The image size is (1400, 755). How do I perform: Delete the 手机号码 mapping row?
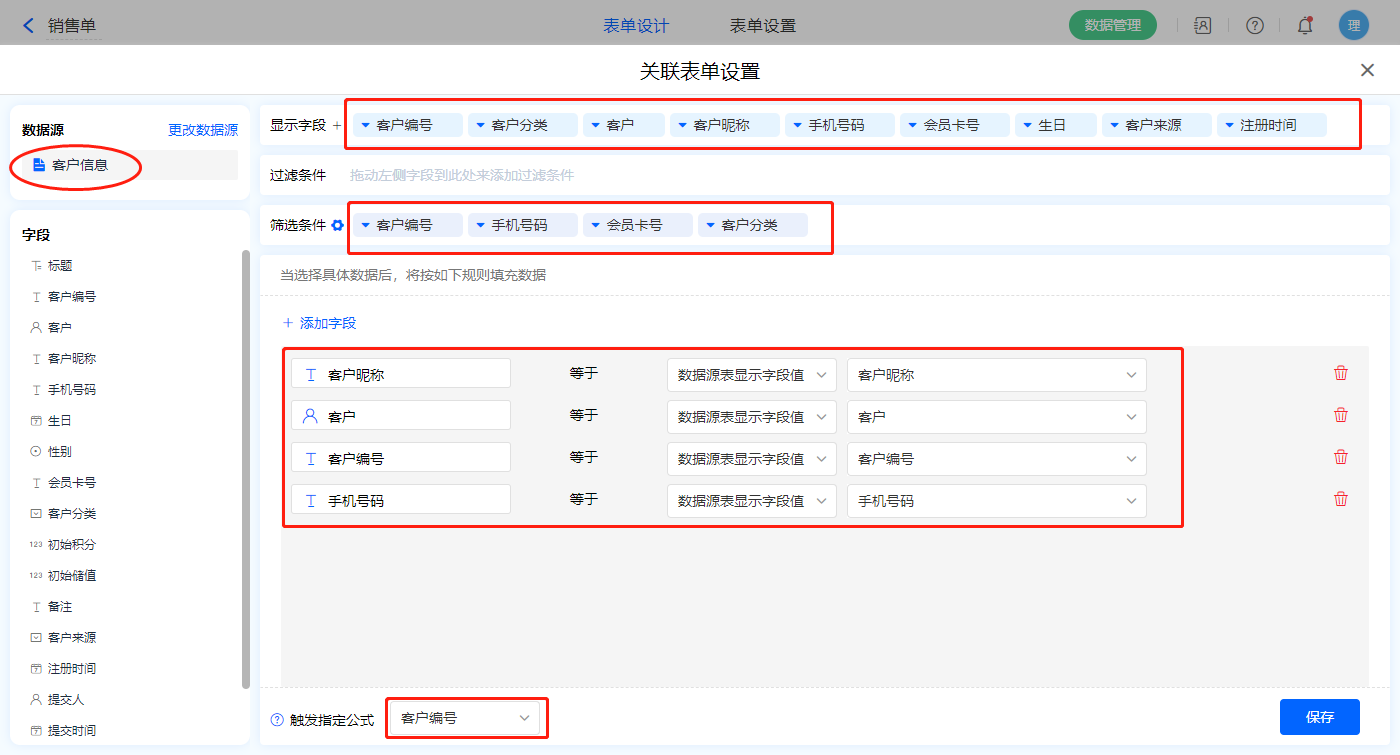coord(1341,499)
